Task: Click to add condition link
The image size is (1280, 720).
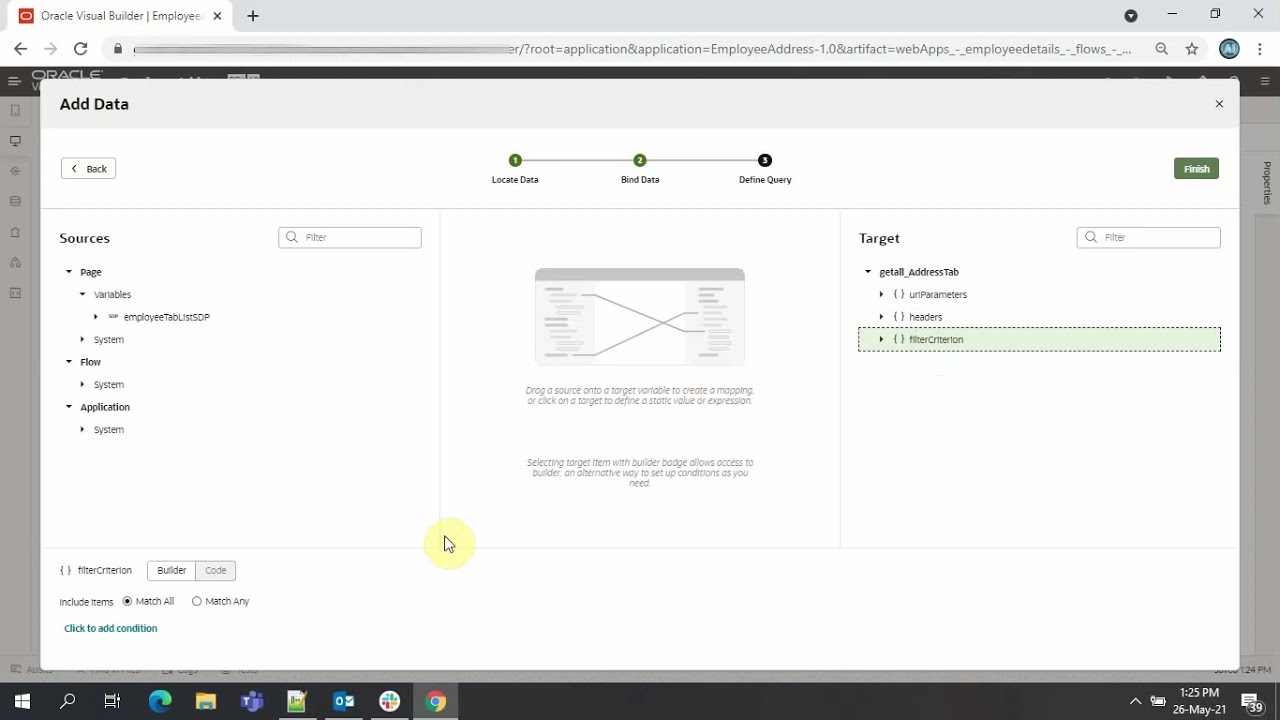Action: (x=110, y=628)
